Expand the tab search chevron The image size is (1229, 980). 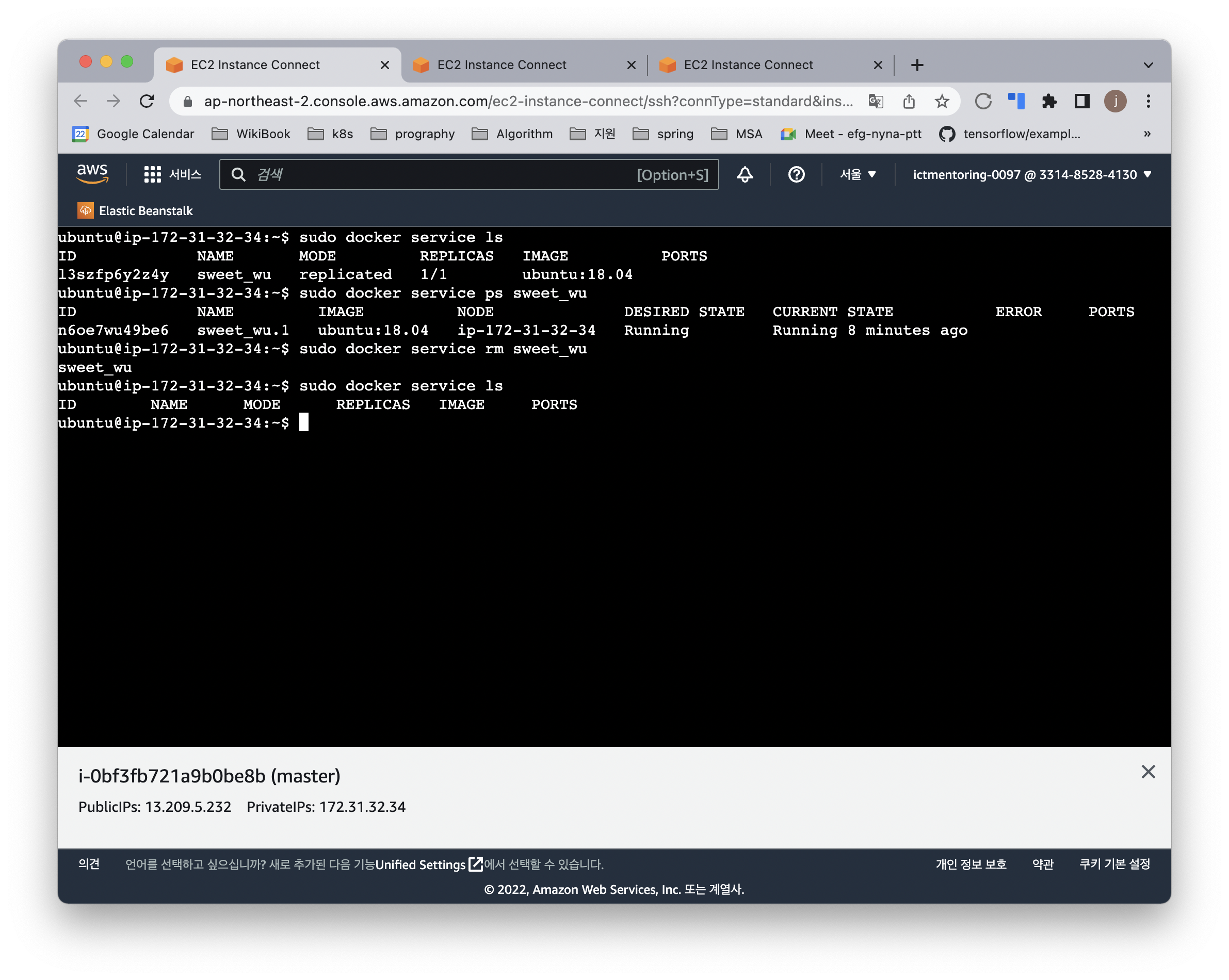coord(1148,65)
